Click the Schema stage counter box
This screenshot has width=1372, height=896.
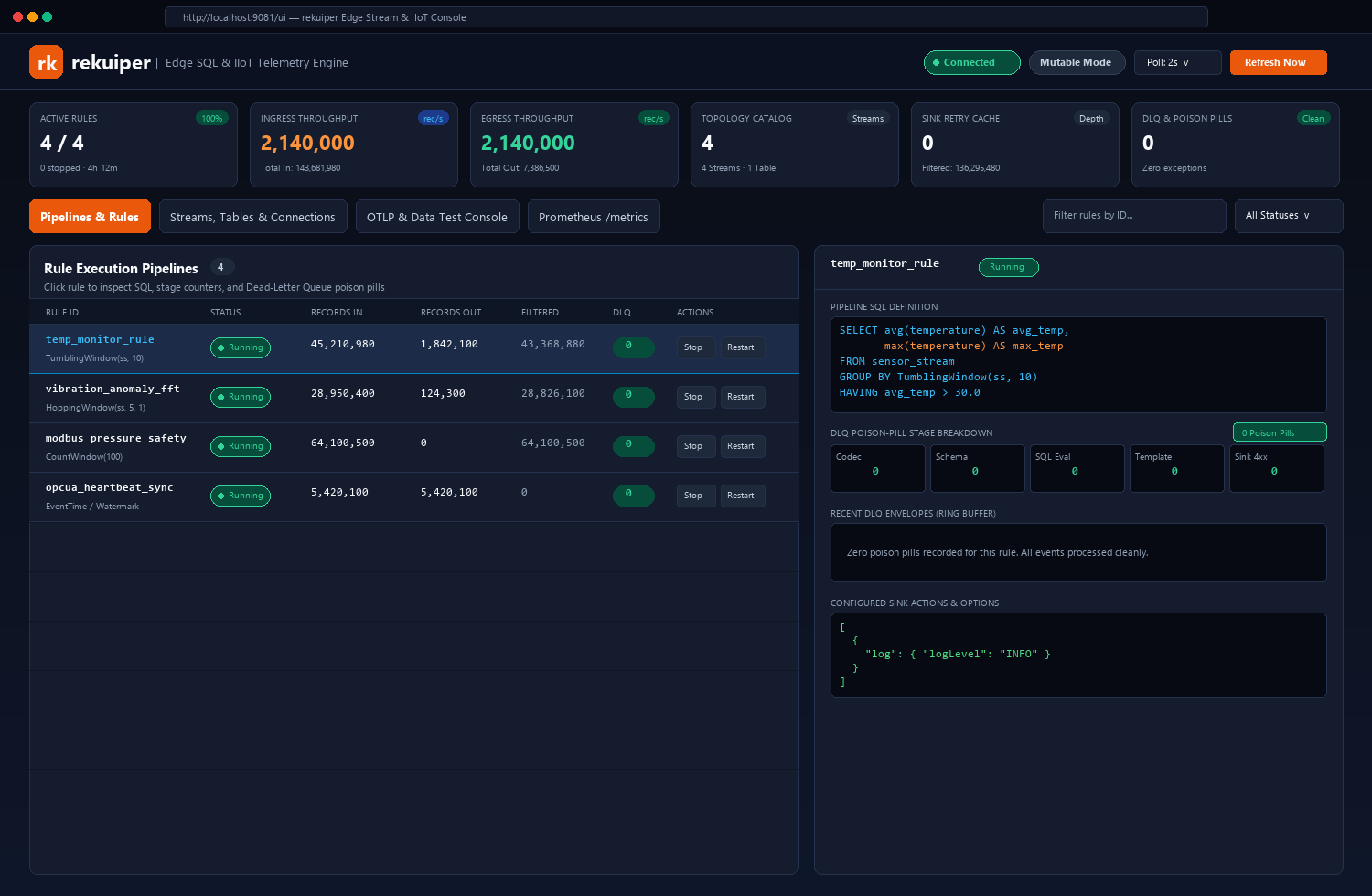[977, 468]
